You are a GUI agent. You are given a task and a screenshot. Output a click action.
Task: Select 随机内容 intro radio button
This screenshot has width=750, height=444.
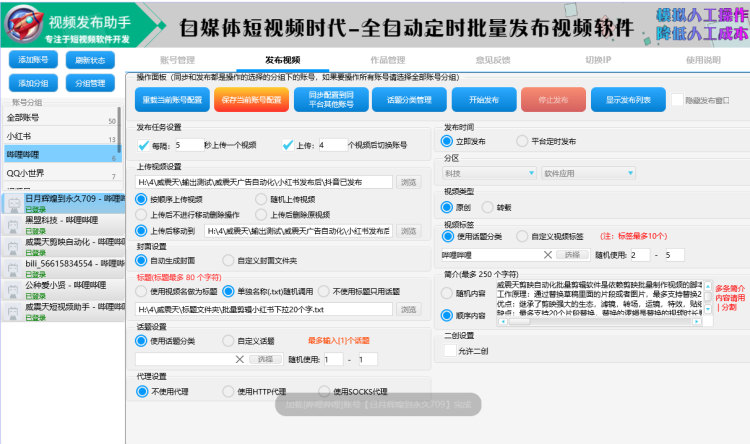point(447,293)
